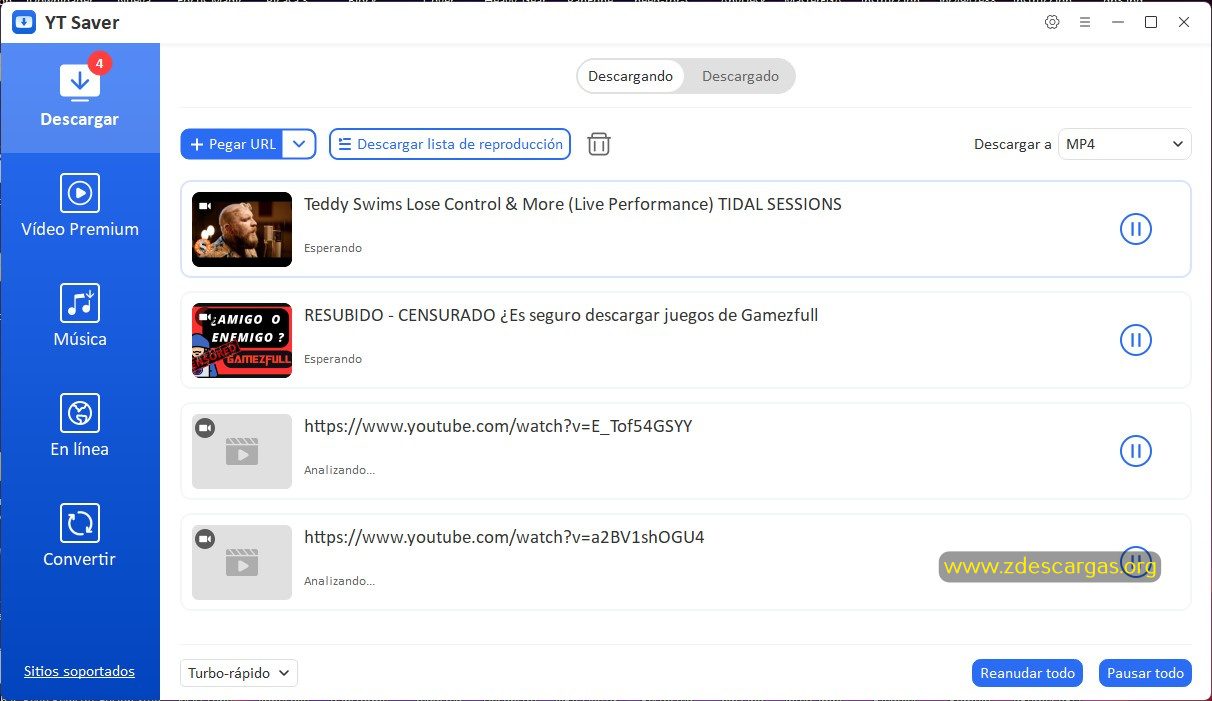
Task: Switch to the Descargado tab
Action: 740,76
